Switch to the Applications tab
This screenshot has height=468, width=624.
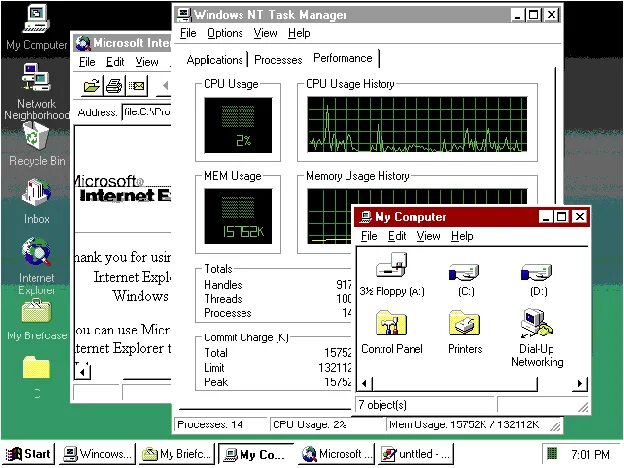[214, 60]
